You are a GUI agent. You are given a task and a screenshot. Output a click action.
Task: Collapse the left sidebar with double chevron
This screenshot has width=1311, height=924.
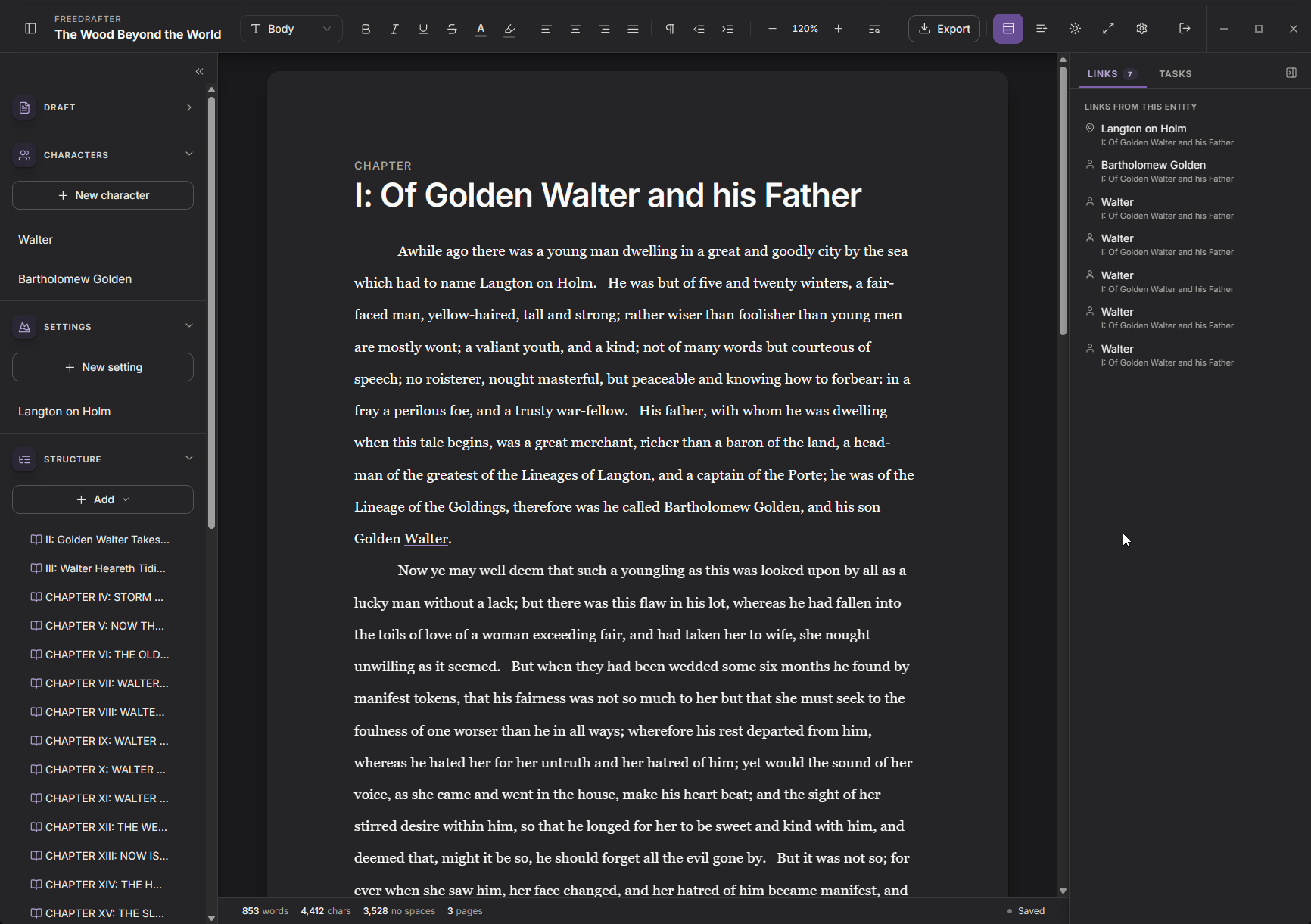[200, 71]
